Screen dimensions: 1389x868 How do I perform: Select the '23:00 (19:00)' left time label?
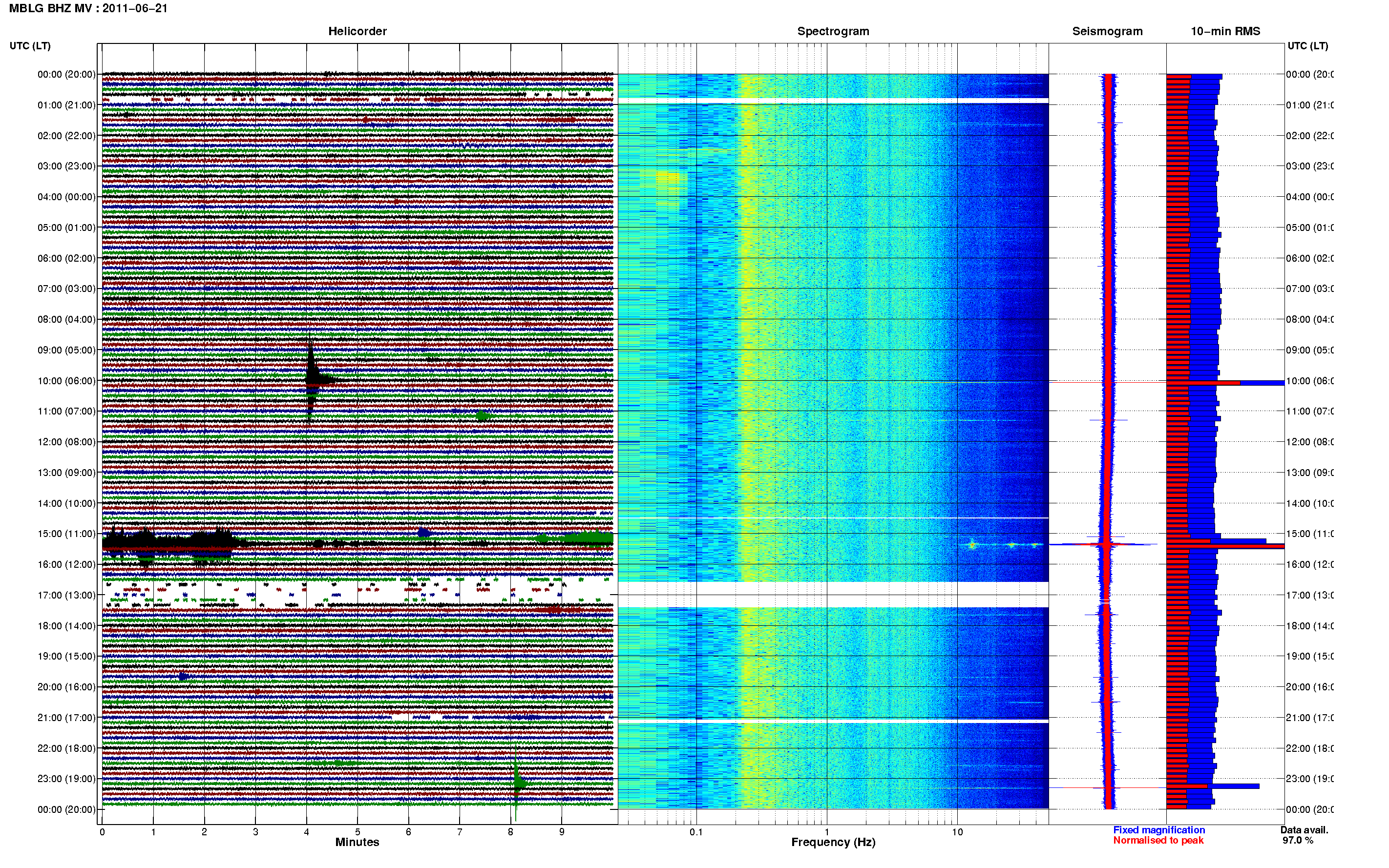point(66,779)
